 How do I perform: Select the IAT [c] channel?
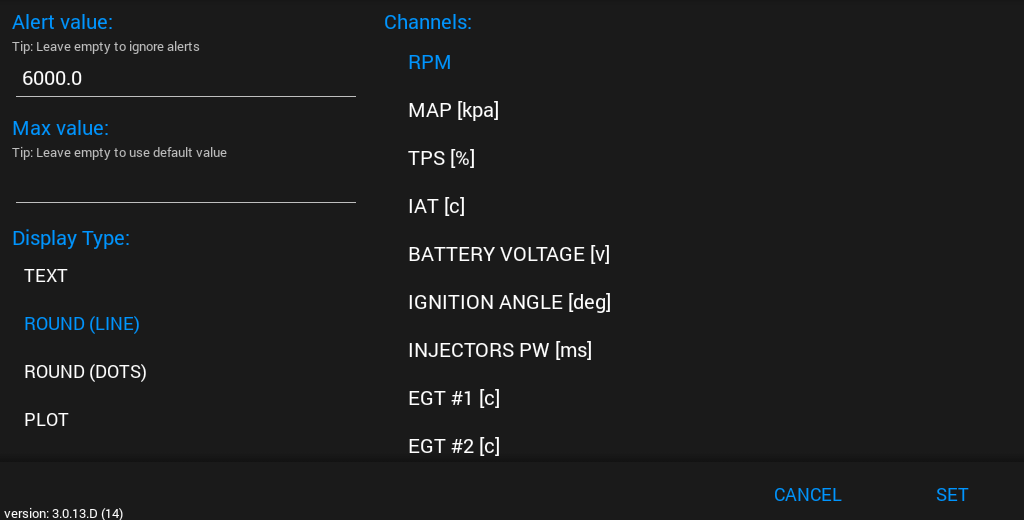click(x=436, y=206)
